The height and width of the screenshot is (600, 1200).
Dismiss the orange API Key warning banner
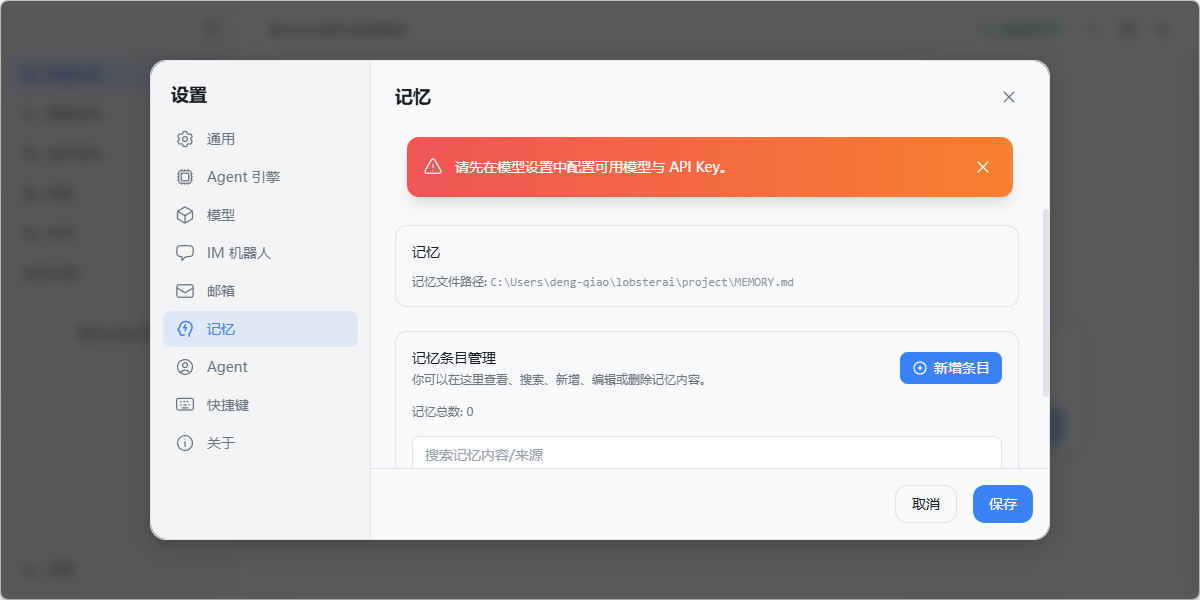click(983, 167)
